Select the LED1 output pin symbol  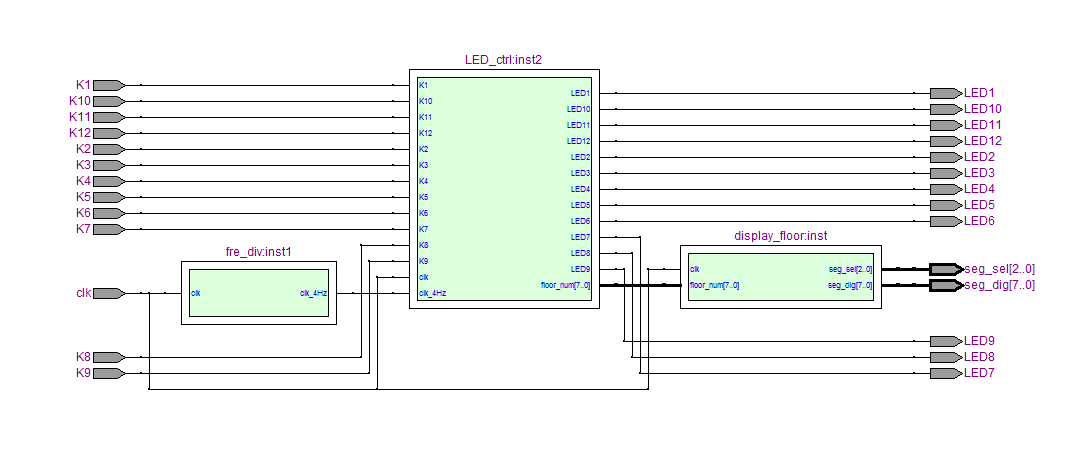946,93
